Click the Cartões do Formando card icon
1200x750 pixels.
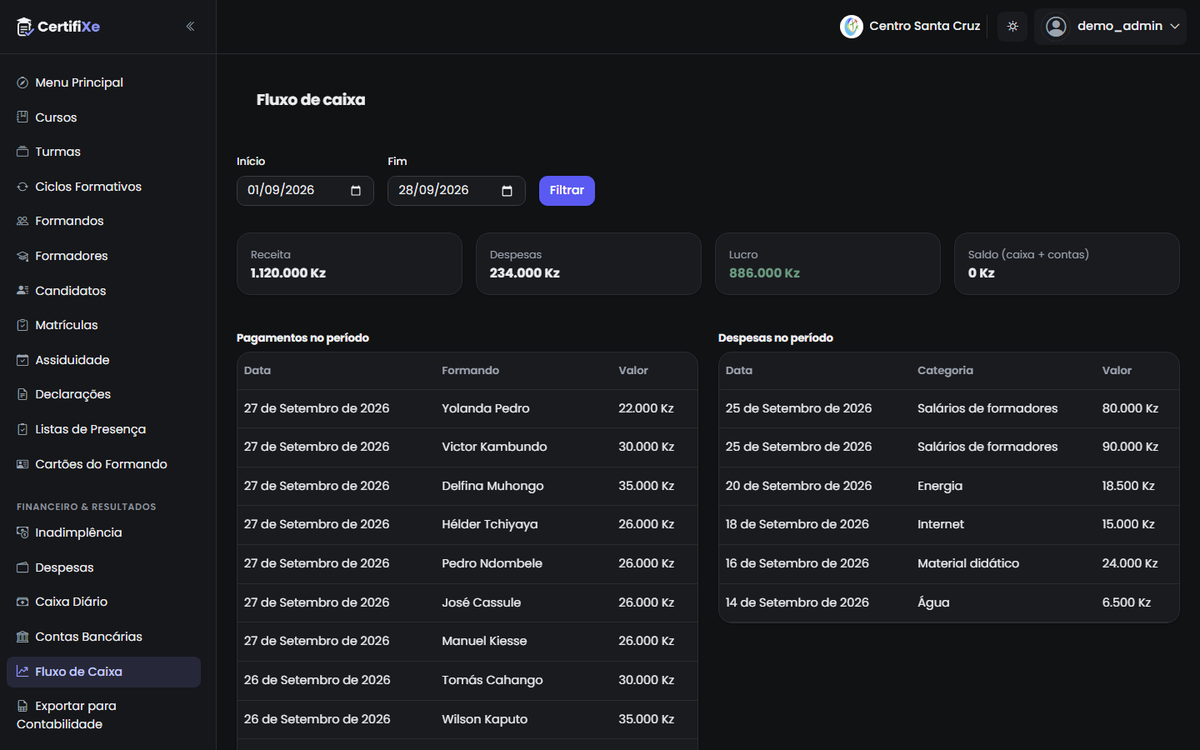click(23, 464)
